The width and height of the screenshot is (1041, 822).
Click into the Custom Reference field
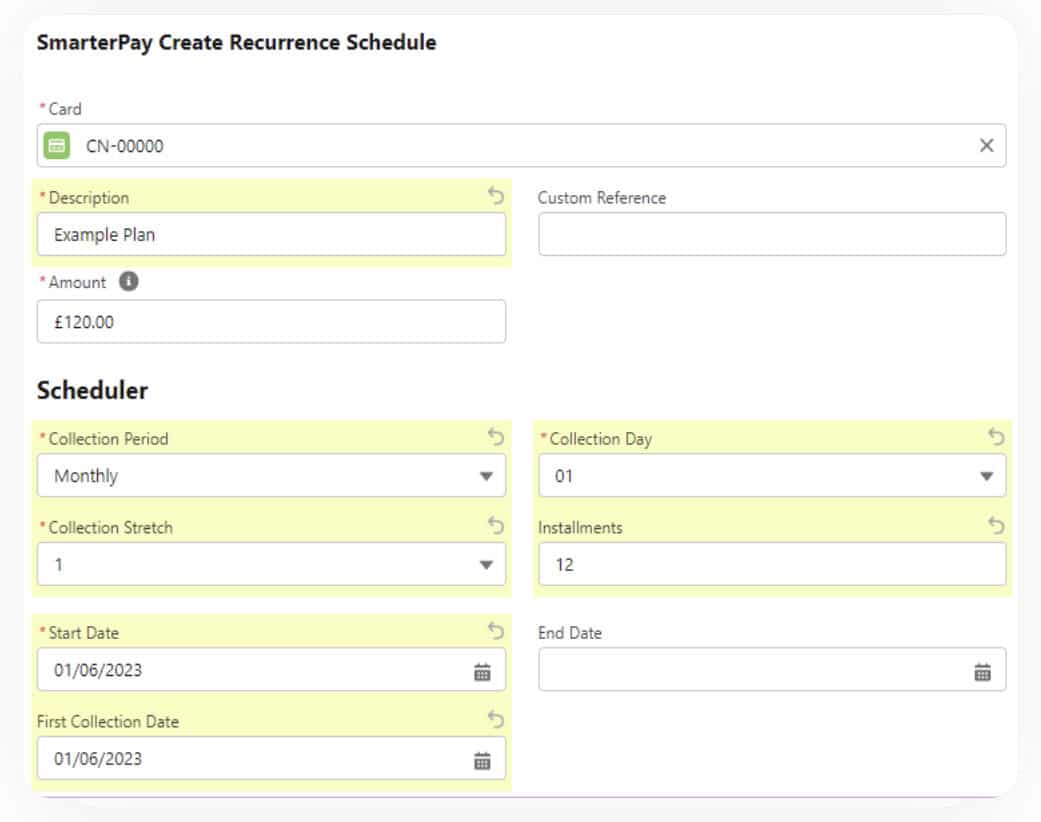(771, 234)
